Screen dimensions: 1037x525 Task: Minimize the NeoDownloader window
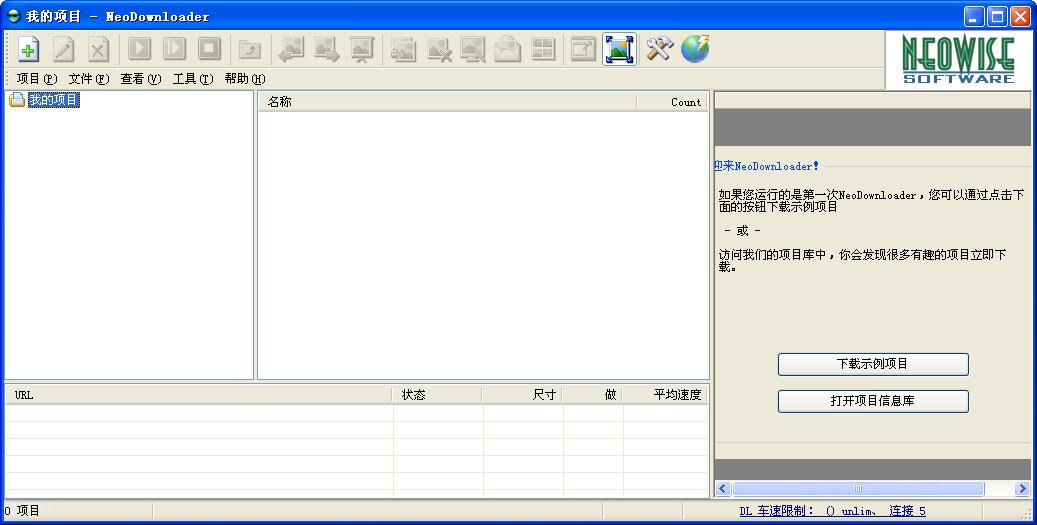[974, 17]
